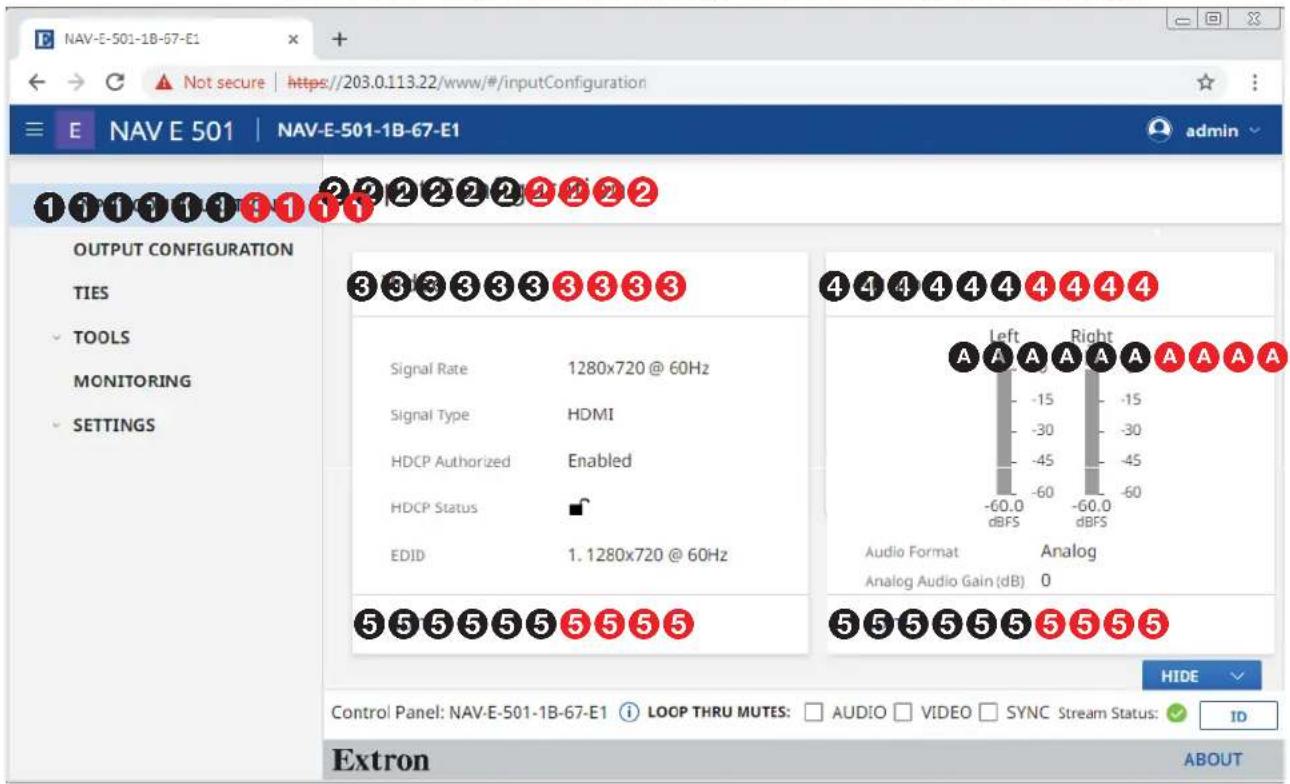
Task: Open the HIDE button dropdown arrow
Action: (1239, 677)
